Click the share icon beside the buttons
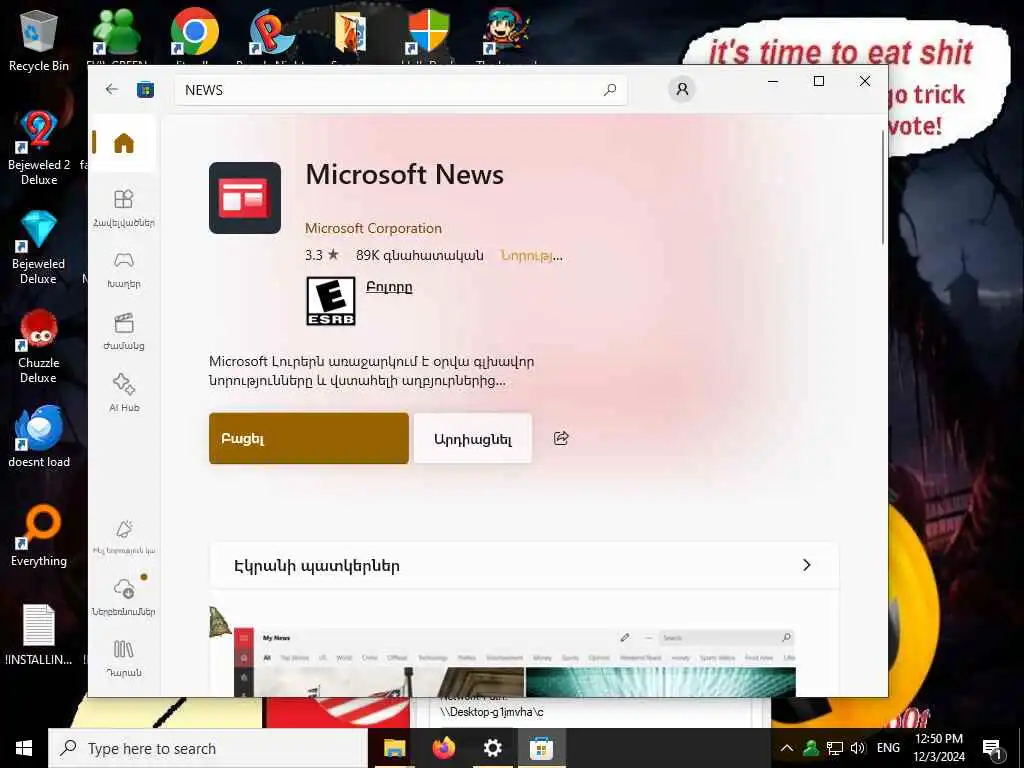The image size is (1024, 768). point(561,438)
